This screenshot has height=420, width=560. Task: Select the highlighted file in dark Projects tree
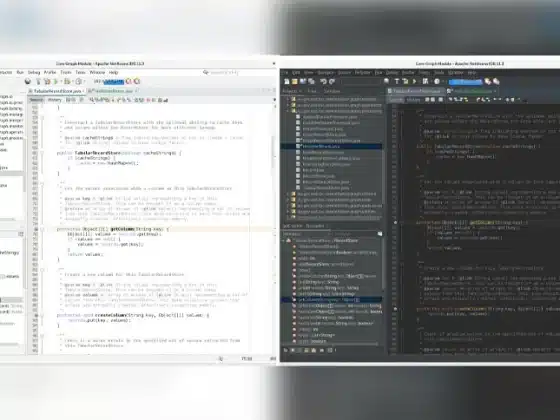[x=331, y=146]
